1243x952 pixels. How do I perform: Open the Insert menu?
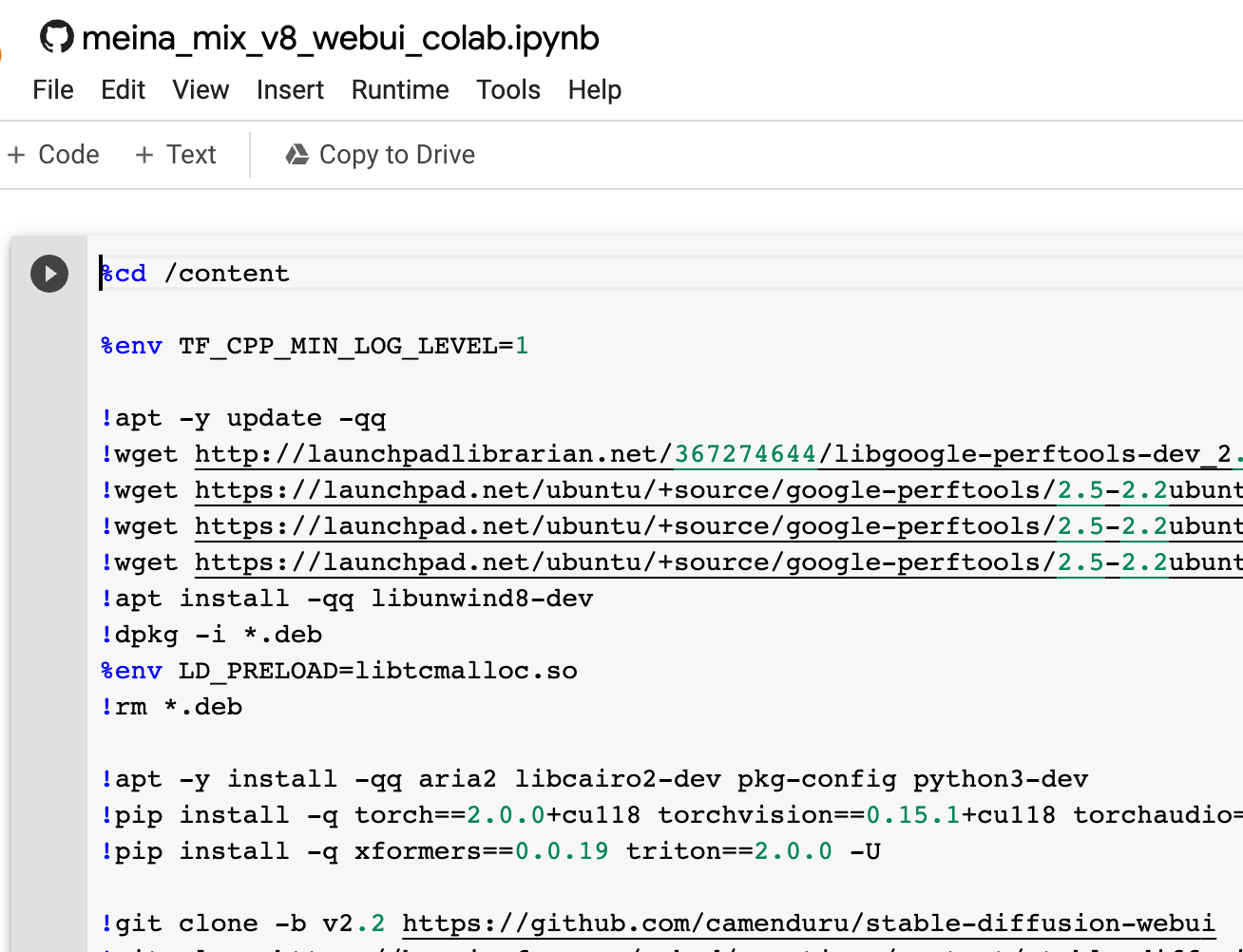(290, 89)
